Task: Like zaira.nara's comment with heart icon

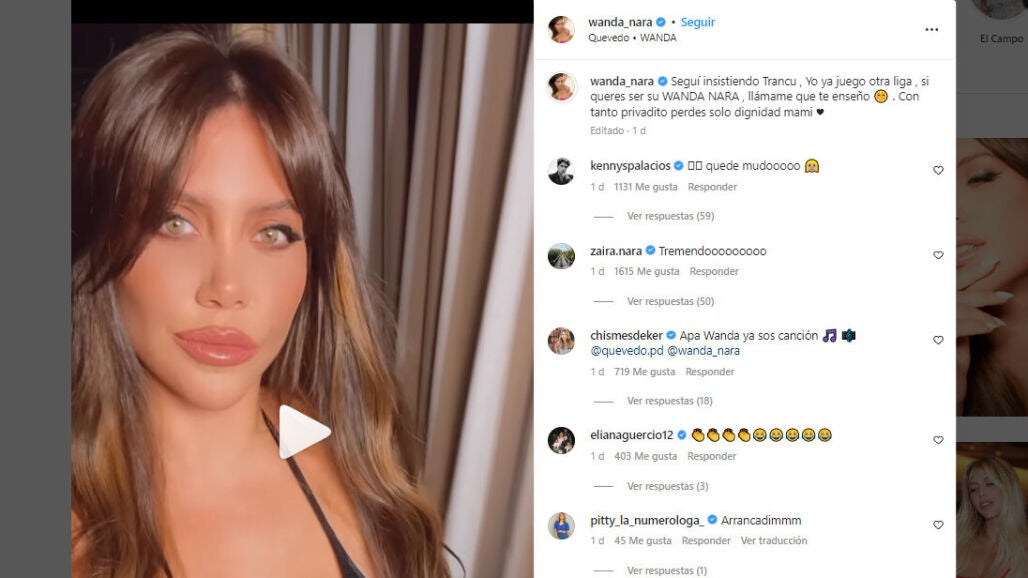Action: pyautogui.click(x=938, y=255)
